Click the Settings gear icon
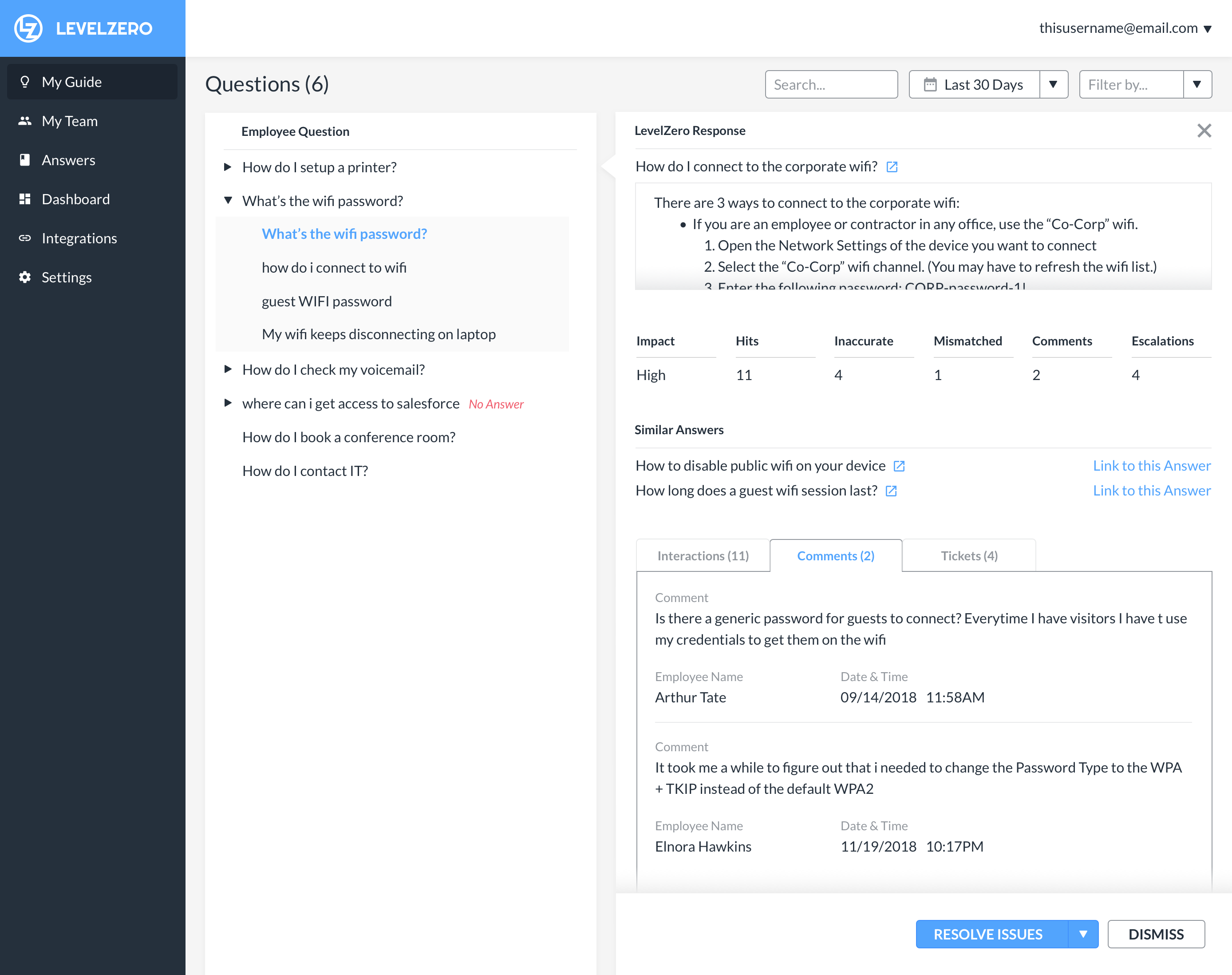This screenshot has width=1232, height=975. [24, 277]
